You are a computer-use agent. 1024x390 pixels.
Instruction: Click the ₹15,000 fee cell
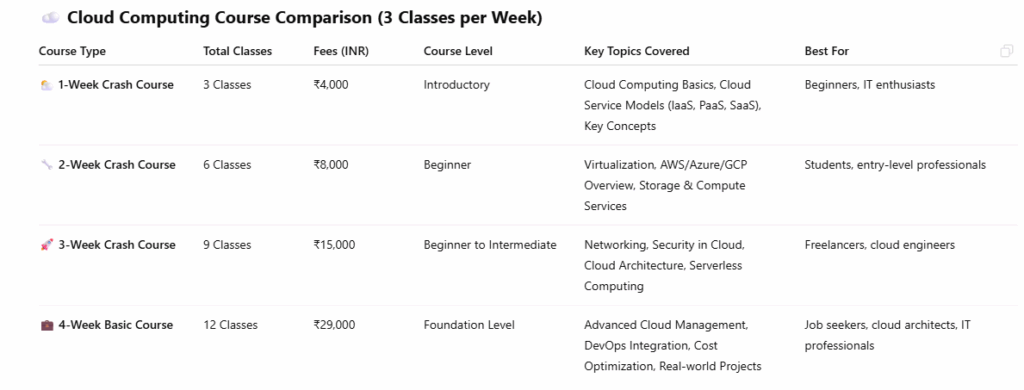click(x=334, y=245)
